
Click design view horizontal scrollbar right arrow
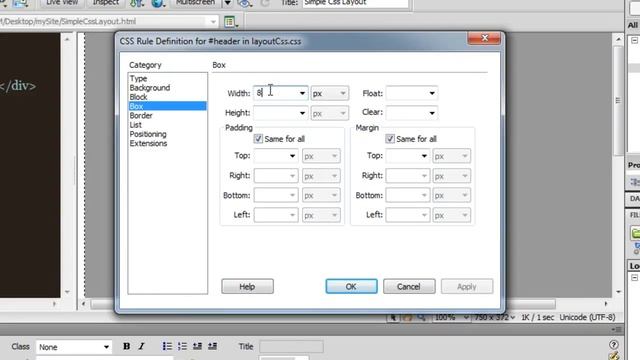606,304
